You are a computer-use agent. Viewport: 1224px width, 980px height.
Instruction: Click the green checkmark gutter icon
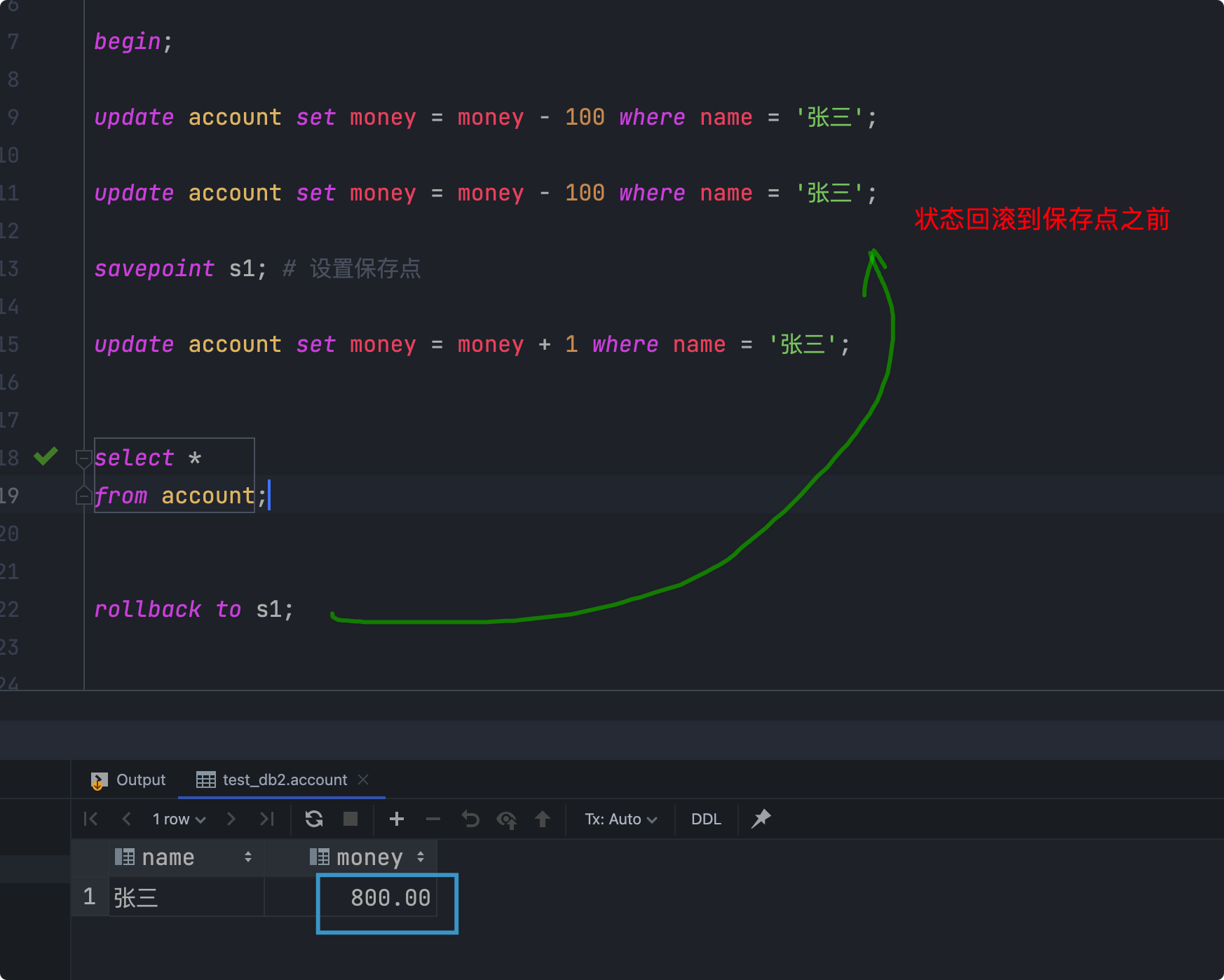point(46,457)
